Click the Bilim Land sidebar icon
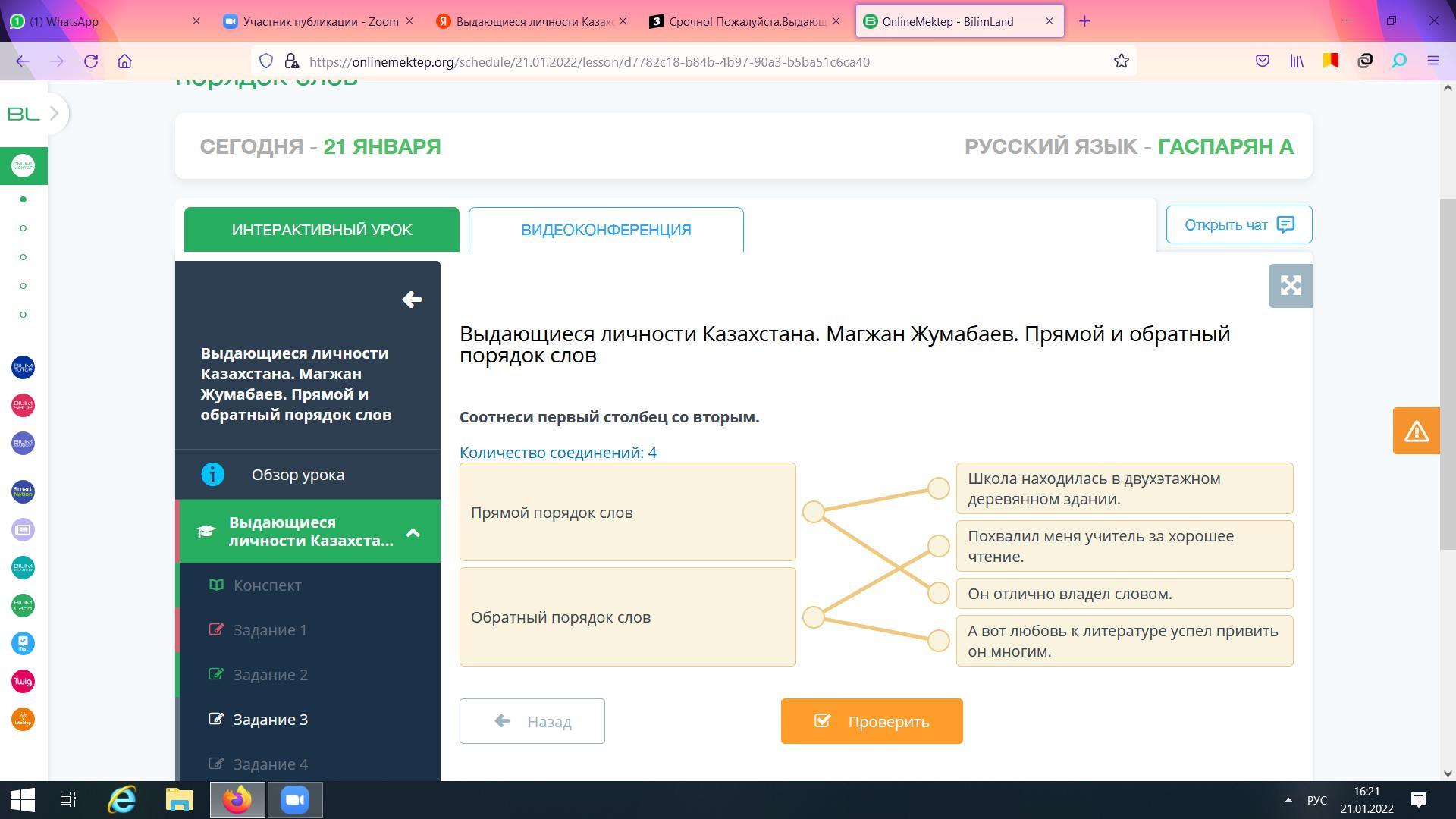Screen dimensions: 1456x819 23,605
